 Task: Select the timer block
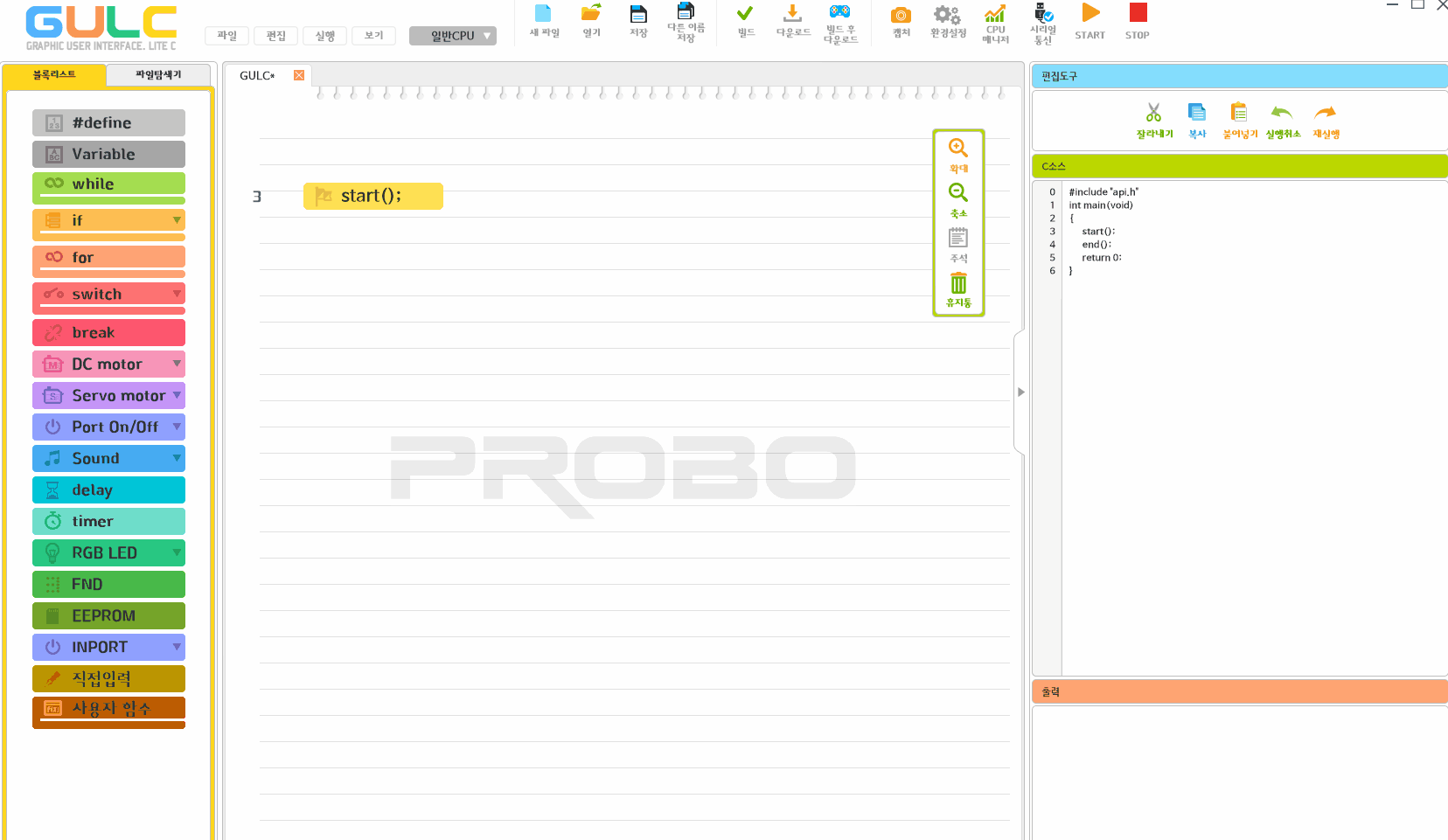(108, 521)
